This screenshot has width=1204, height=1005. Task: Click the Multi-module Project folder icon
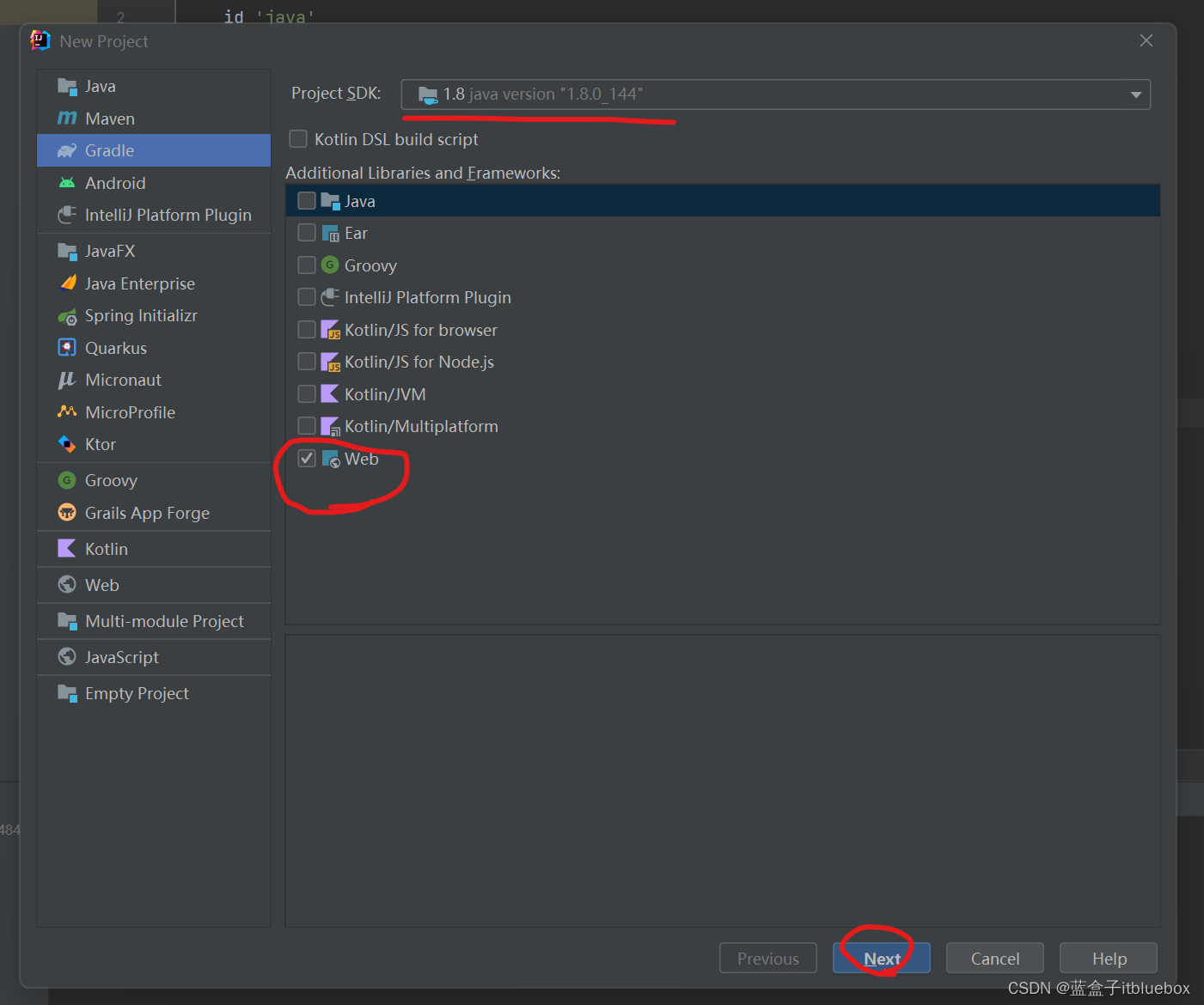(x=67, y=621)
